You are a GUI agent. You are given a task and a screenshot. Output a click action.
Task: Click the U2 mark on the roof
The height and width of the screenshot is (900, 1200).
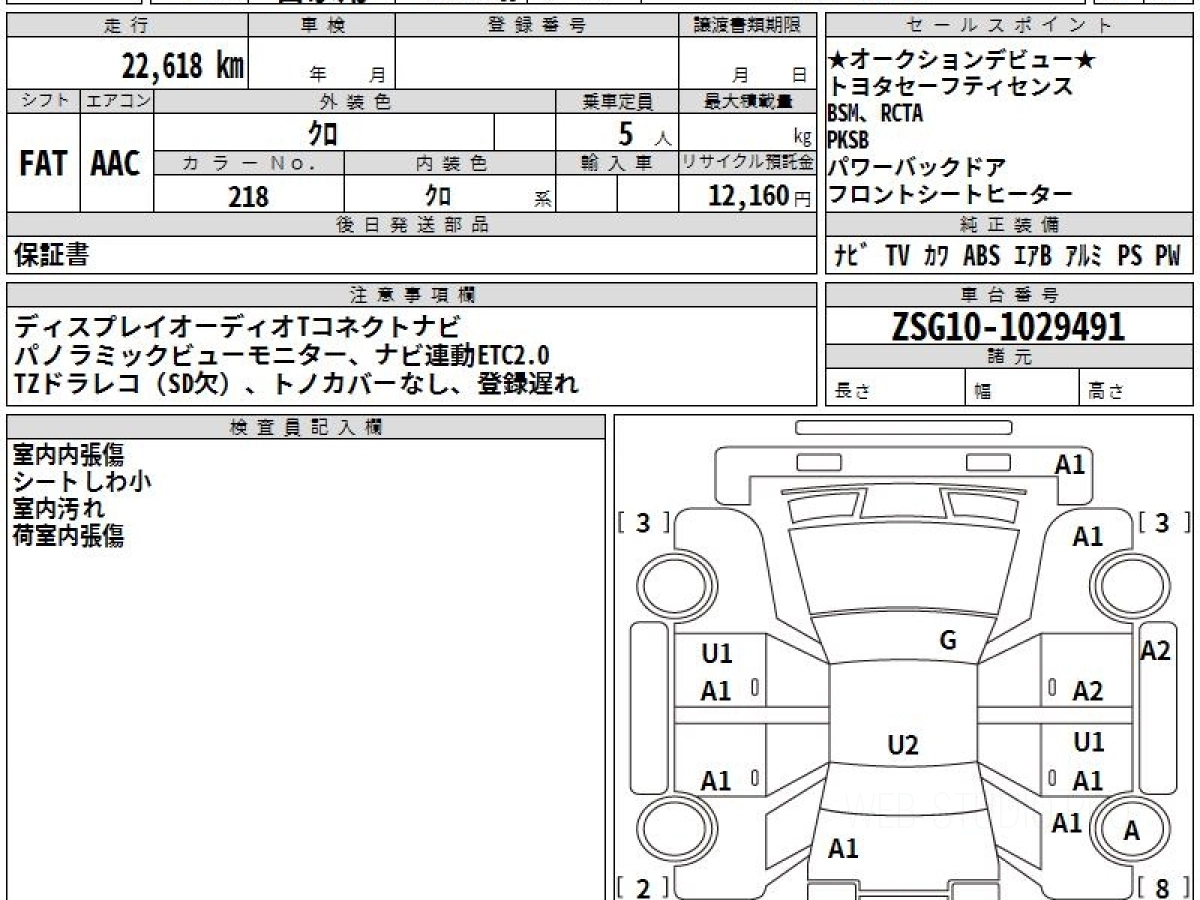(x=903, y=745)
